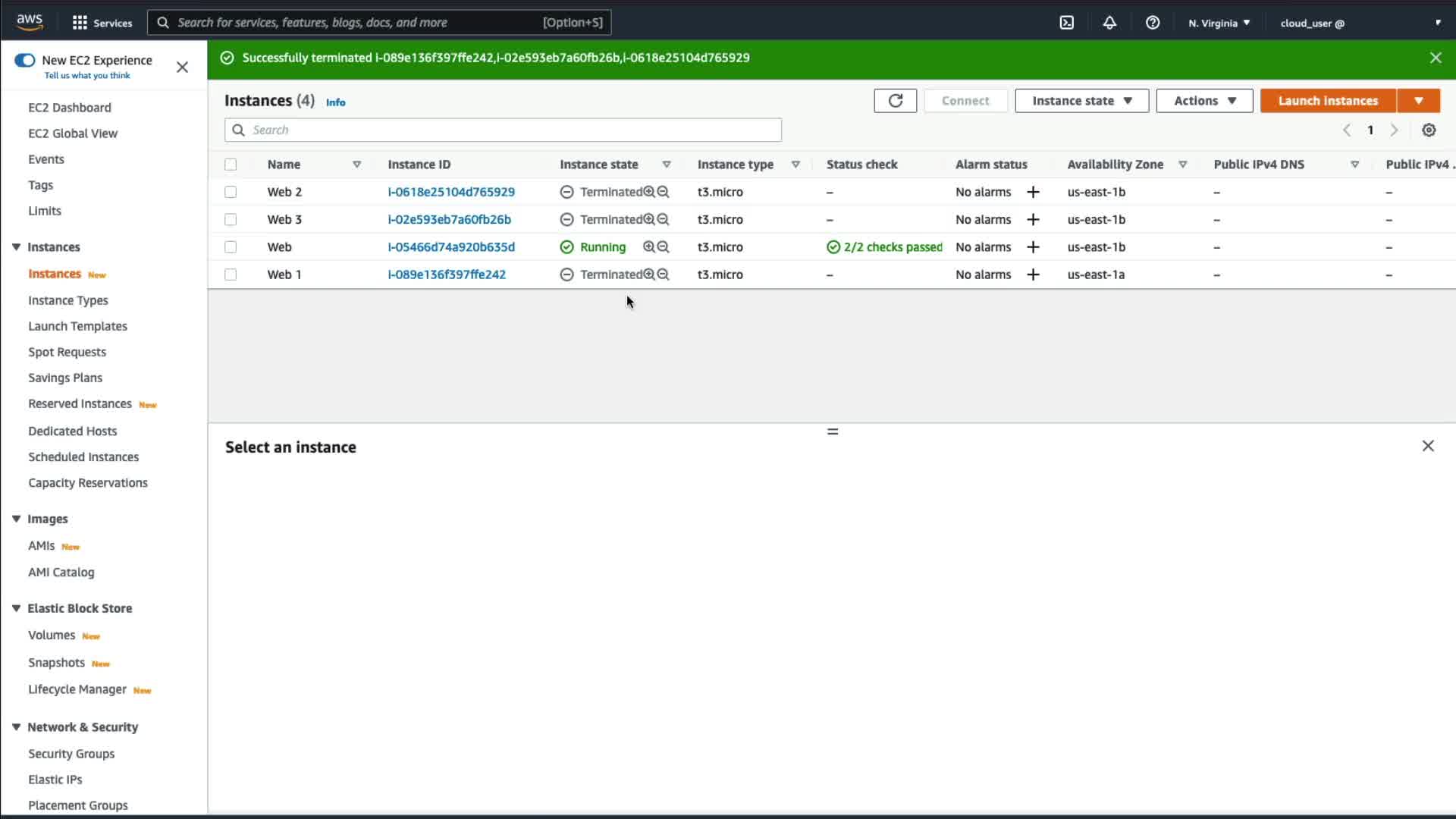Viewport: 1456px width, 819px height.
Task: Open the Actions dropdown
Action: click(1204, 101)
